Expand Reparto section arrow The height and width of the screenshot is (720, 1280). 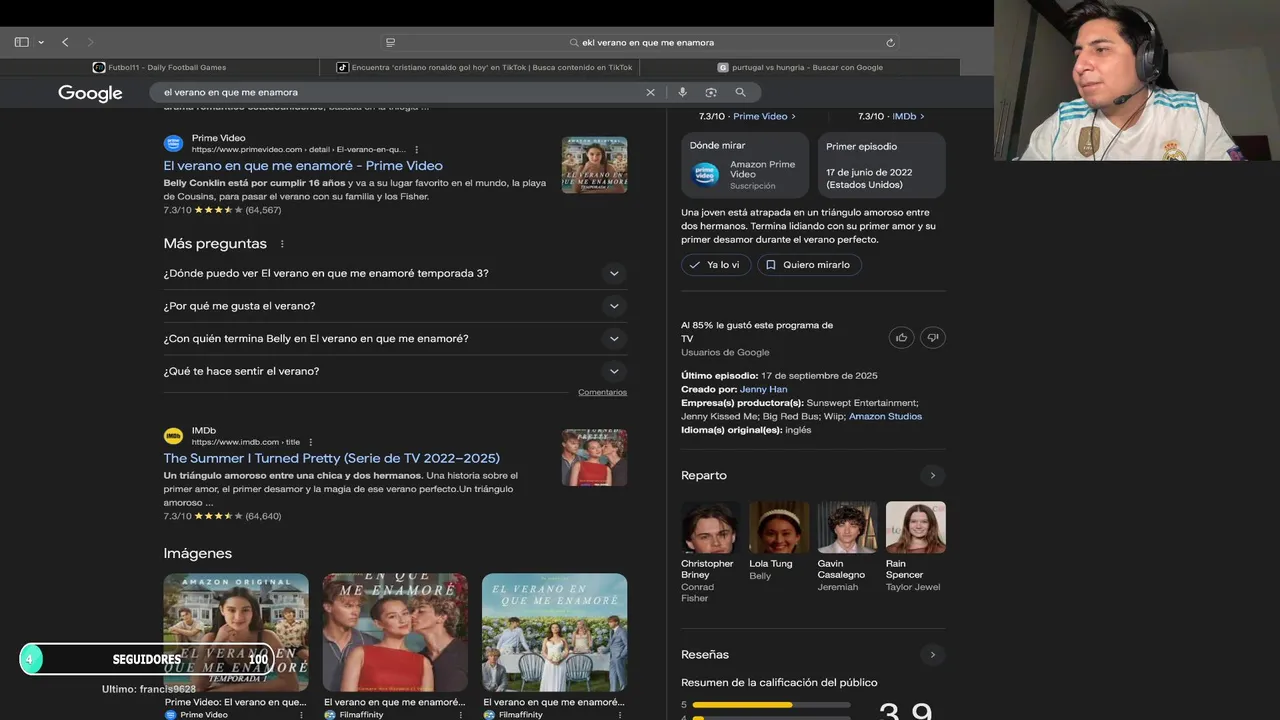click(932, 476)
